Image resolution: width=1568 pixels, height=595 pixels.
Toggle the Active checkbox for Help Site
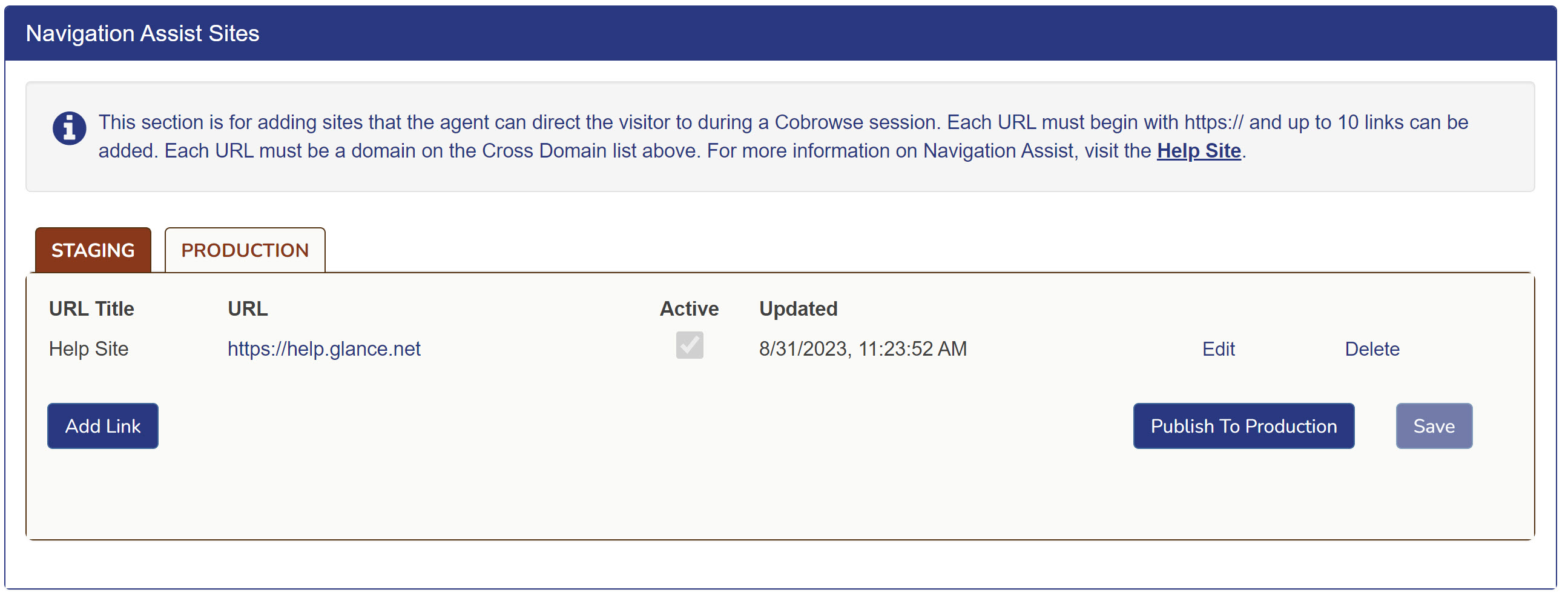point(689,345)
